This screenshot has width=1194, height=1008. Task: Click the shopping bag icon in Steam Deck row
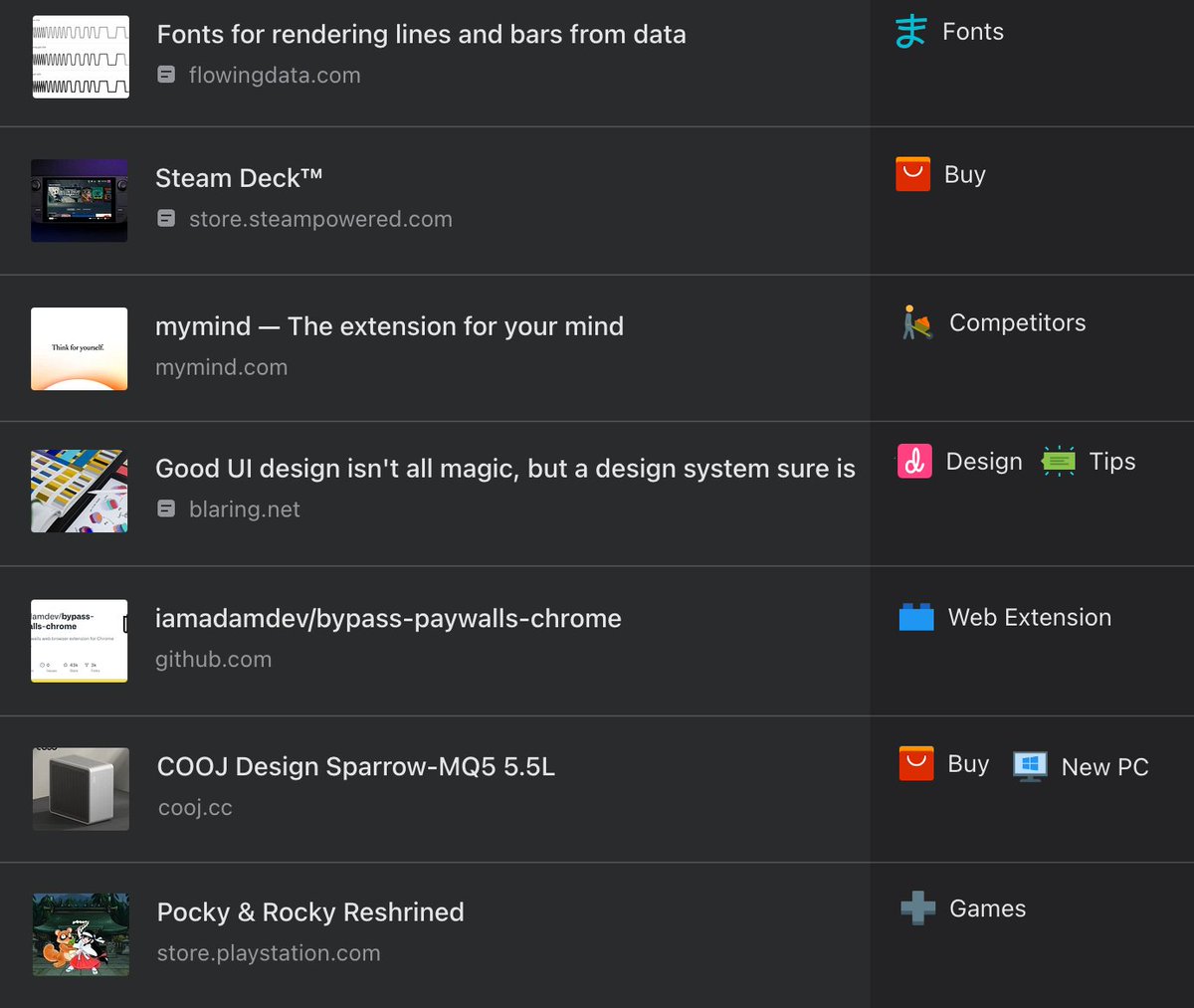tap(912, 174)
